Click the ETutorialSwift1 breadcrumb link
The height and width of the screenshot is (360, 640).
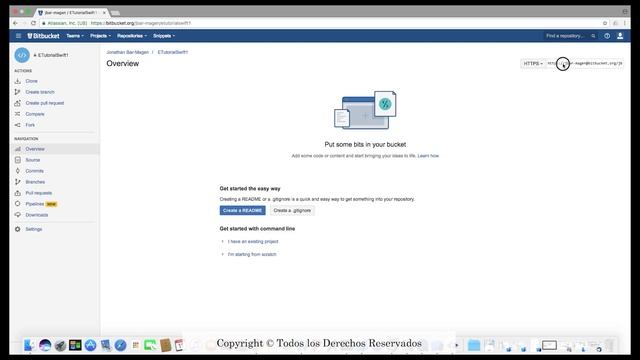pos(173,52)
